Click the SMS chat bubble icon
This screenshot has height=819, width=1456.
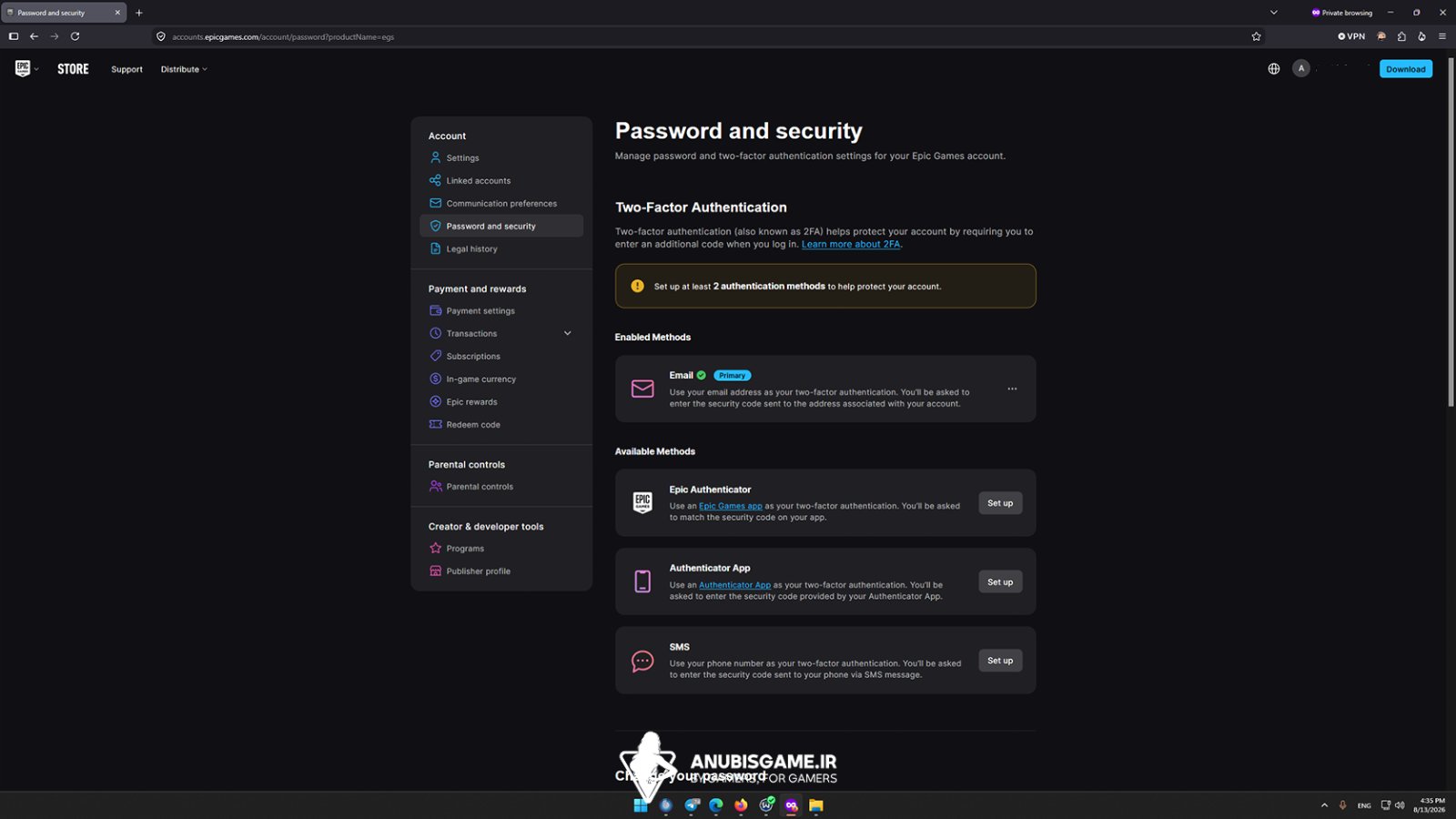[x=642, y=661]
